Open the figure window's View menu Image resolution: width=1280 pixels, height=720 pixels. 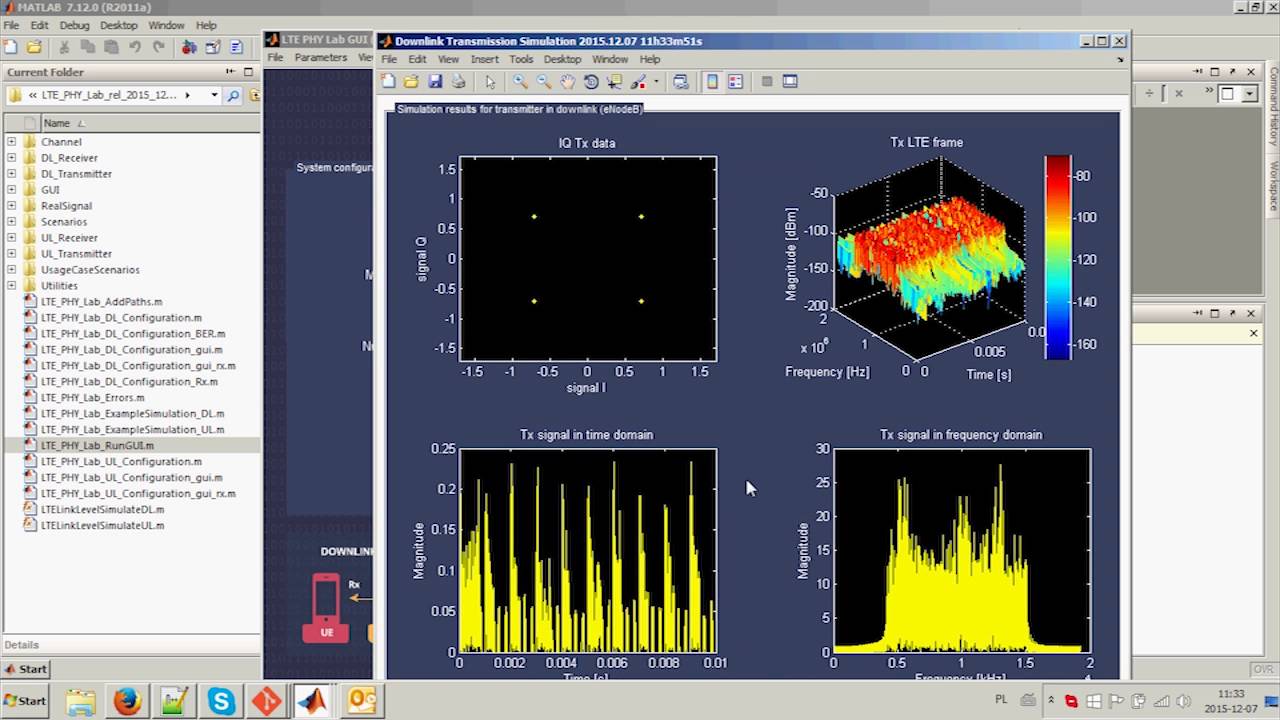coord(448,60)
